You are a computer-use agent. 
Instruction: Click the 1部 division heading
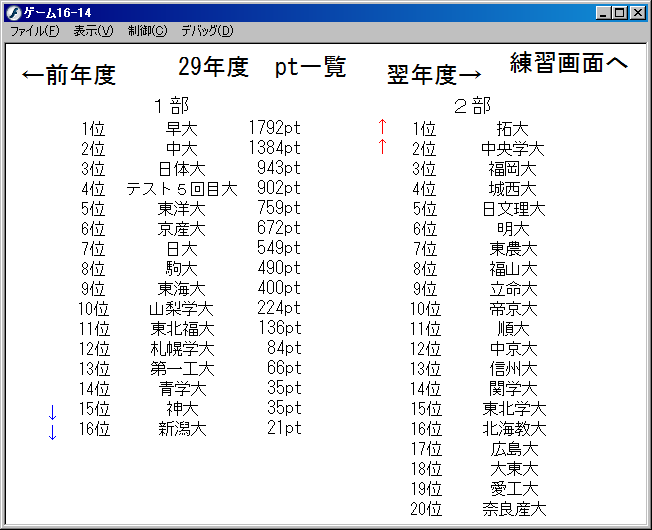pos(172,106)
